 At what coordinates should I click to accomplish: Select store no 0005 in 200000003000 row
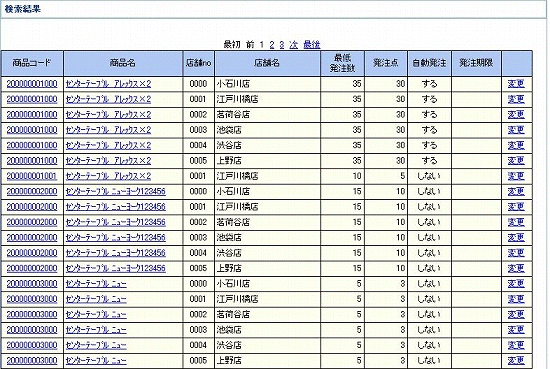[198, 361]
